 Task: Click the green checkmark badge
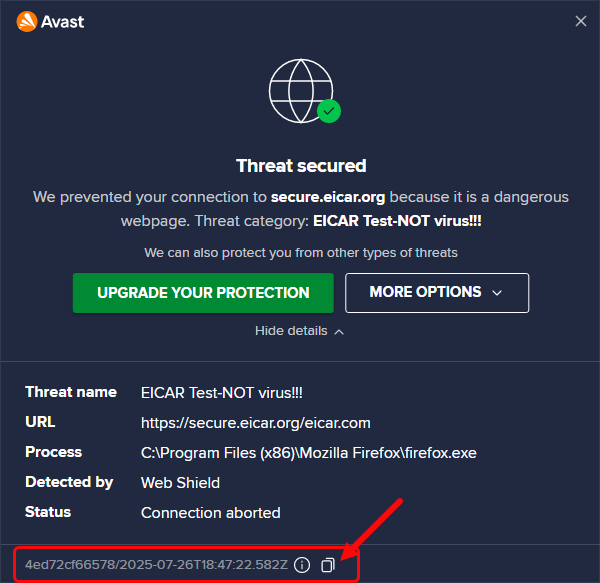329,111
